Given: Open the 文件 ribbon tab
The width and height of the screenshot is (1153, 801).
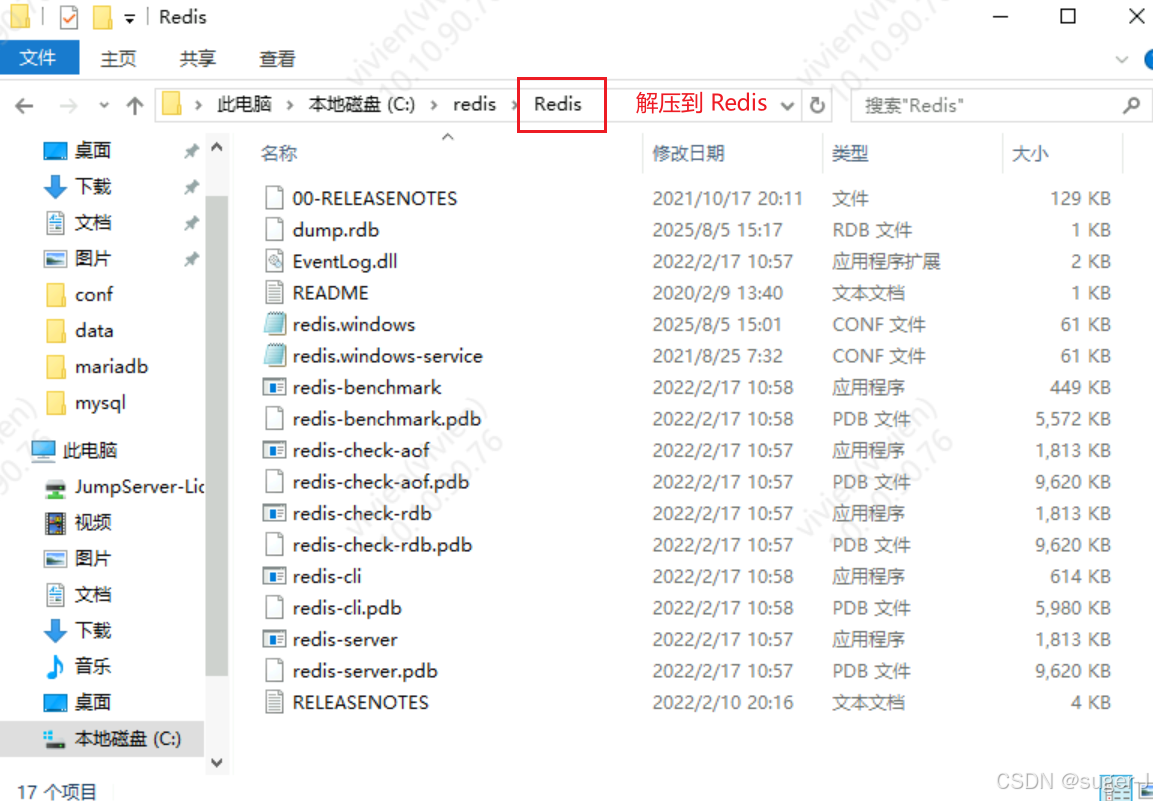Looking at the screenshot, I should point(38,58).
